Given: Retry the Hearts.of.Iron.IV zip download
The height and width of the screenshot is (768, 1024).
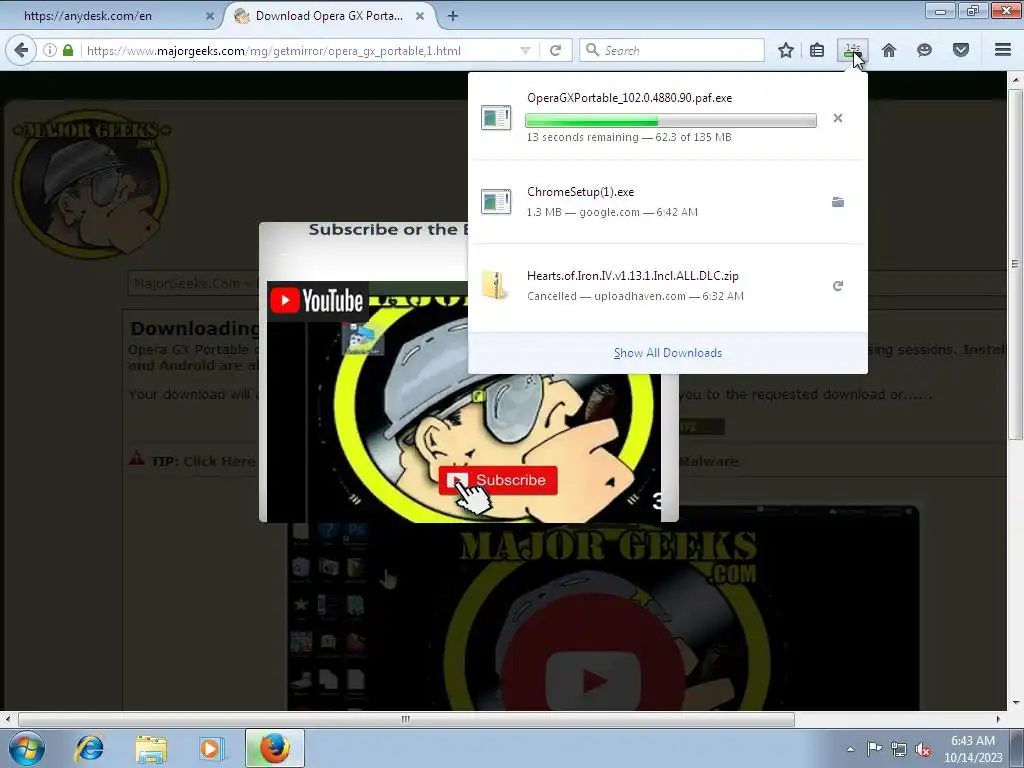Looking at the screenshot, I should pyautogui.click(x=838, y=286).
